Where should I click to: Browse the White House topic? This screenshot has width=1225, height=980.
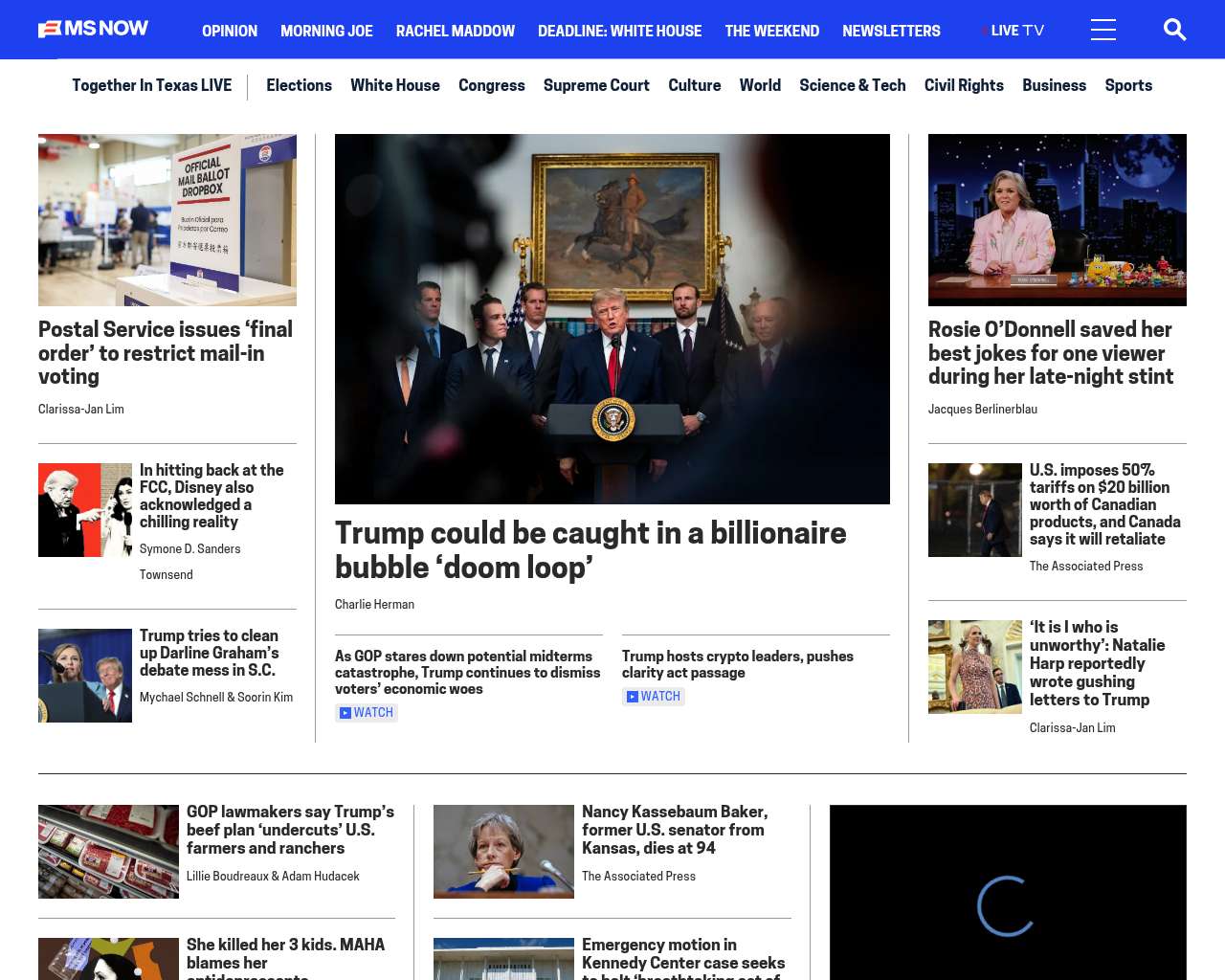coord(395,85)
